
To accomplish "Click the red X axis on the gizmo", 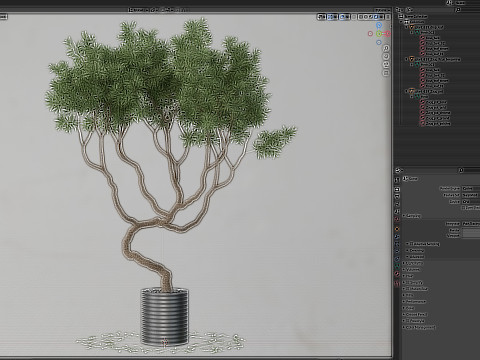I will coord(388,33).
